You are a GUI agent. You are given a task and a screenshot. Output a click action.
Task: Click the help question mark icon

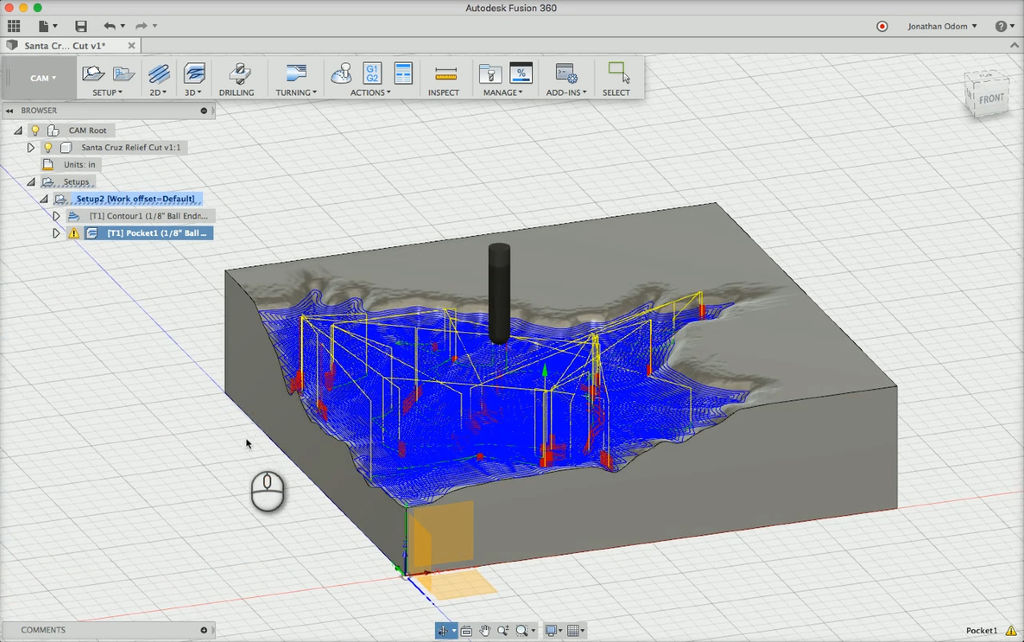pos(1000,26)
